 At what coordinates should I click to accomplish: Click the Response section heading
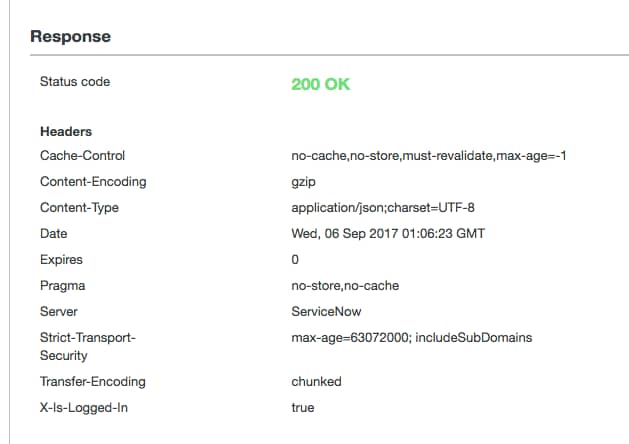tap(71, 36)
